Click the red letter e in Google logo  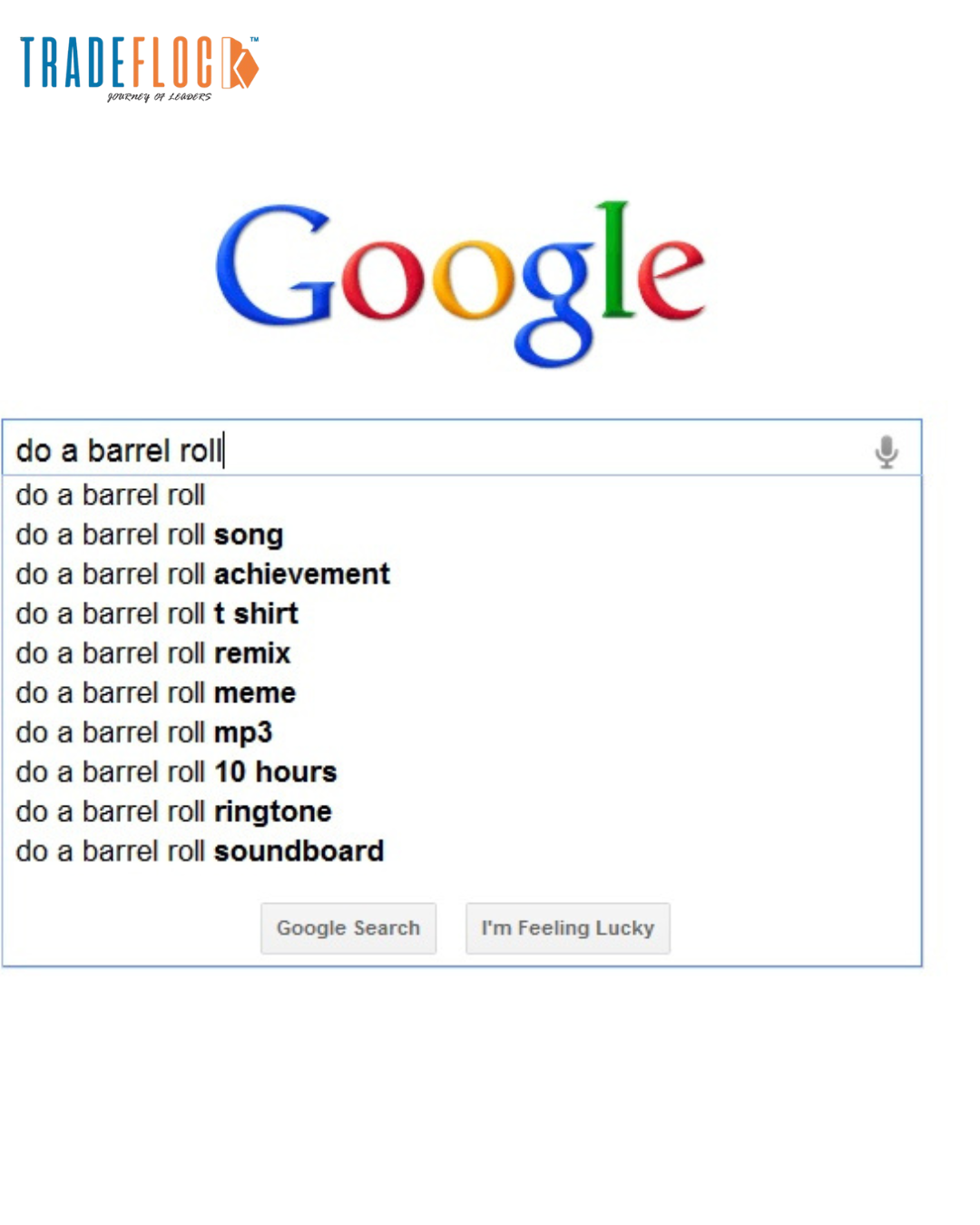point(670,275)
